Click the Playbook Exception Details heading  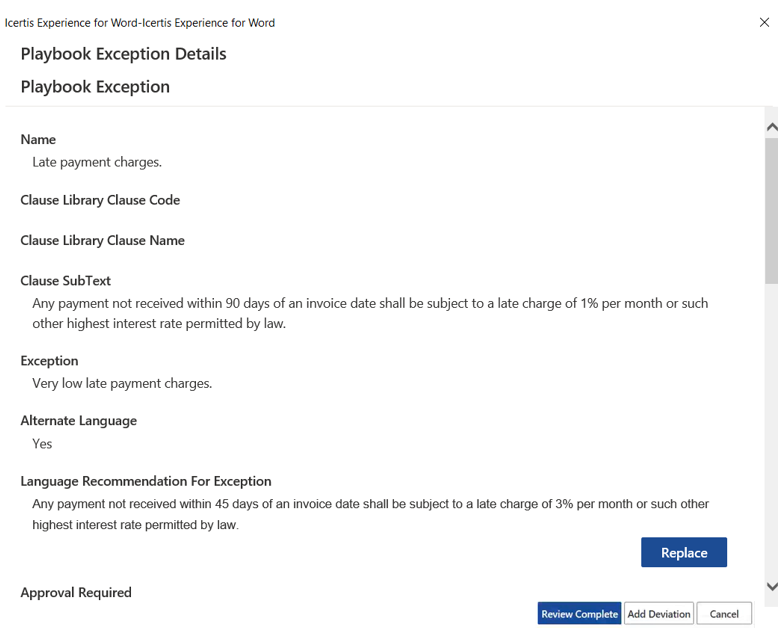[123, 54]
